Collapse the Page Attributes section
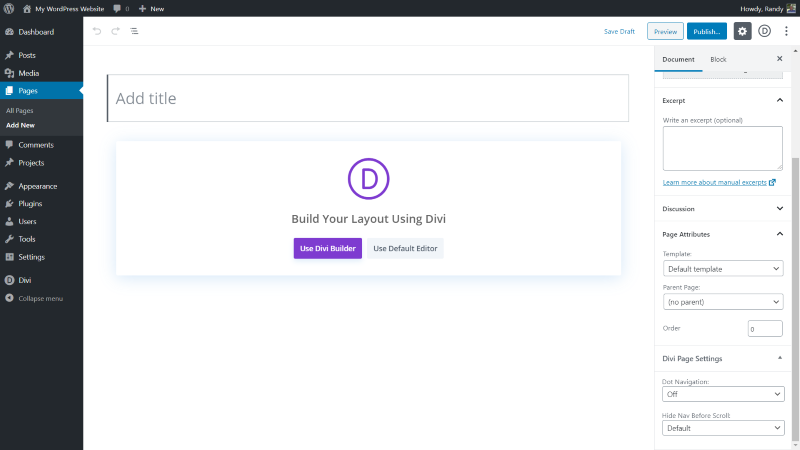 point(722,234)
